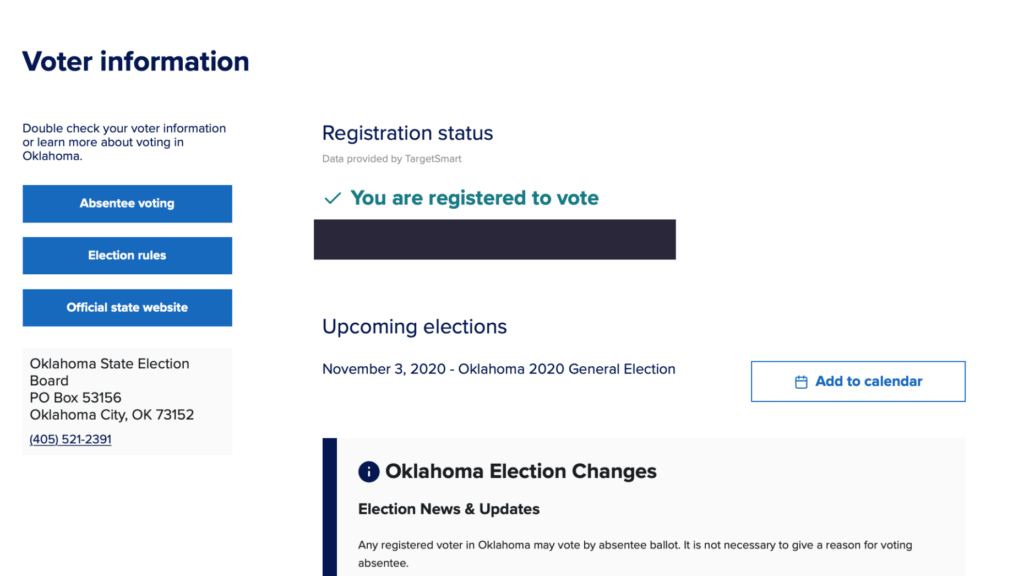Click the Oklahoma State Election Board address
This screenshot has width=1024, height=576.
coord(112,389)
